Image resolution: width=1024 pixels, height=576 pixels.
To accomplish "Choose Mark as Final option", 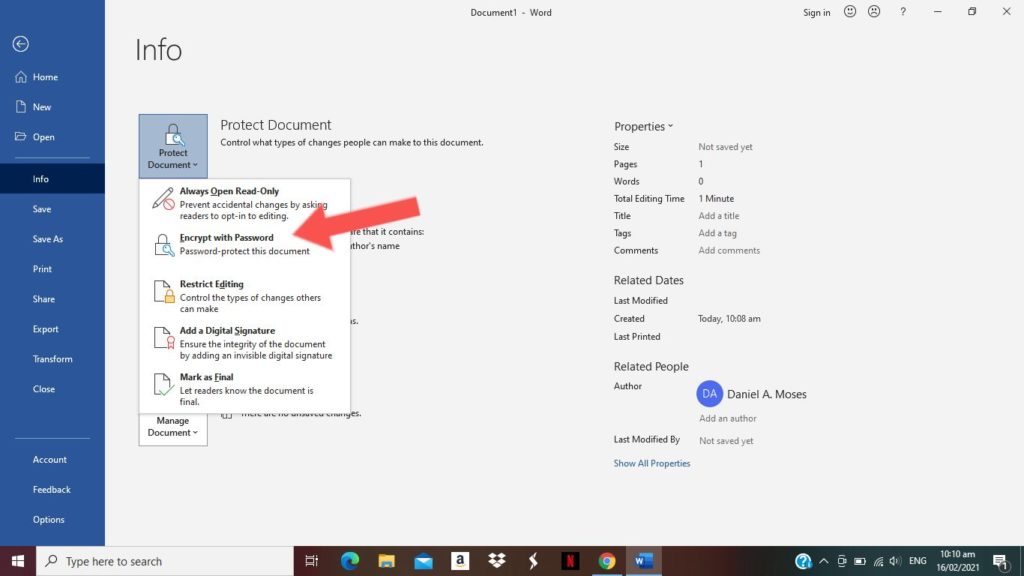I will pyautogui.click(x=245, y=389).
